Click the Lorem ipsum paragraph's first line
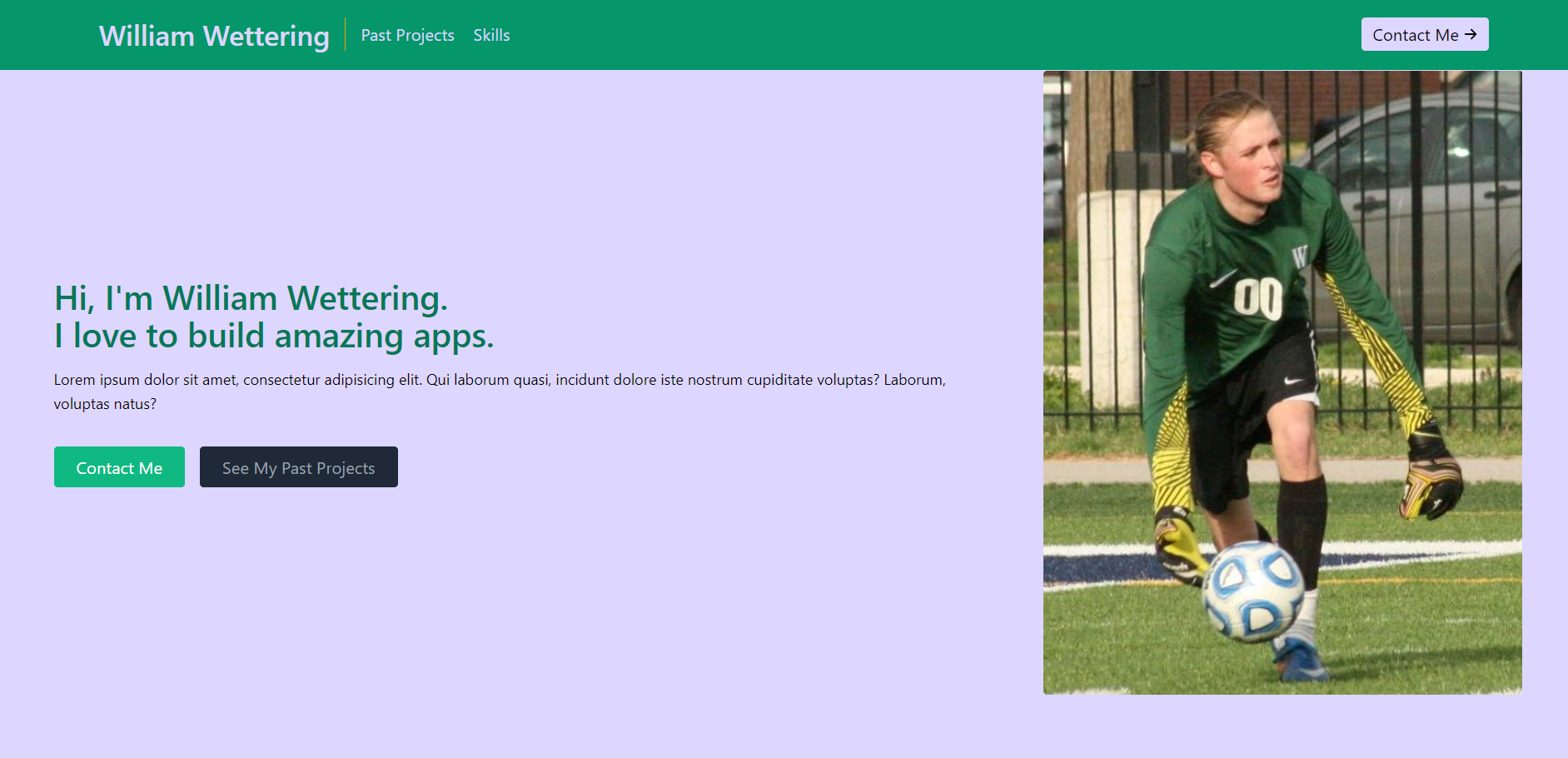 500,380
